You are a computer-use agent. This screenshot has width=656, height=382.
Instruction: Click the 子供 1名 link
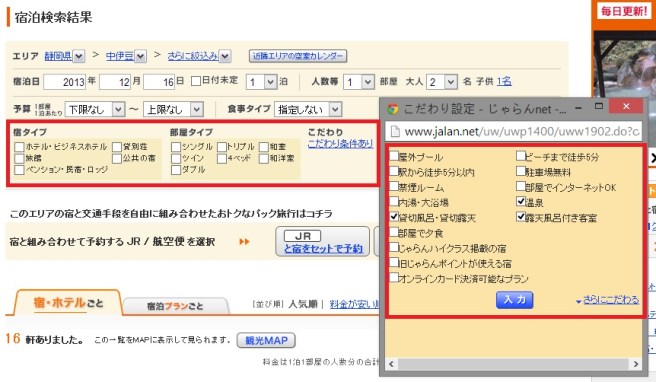coord(504,81)
